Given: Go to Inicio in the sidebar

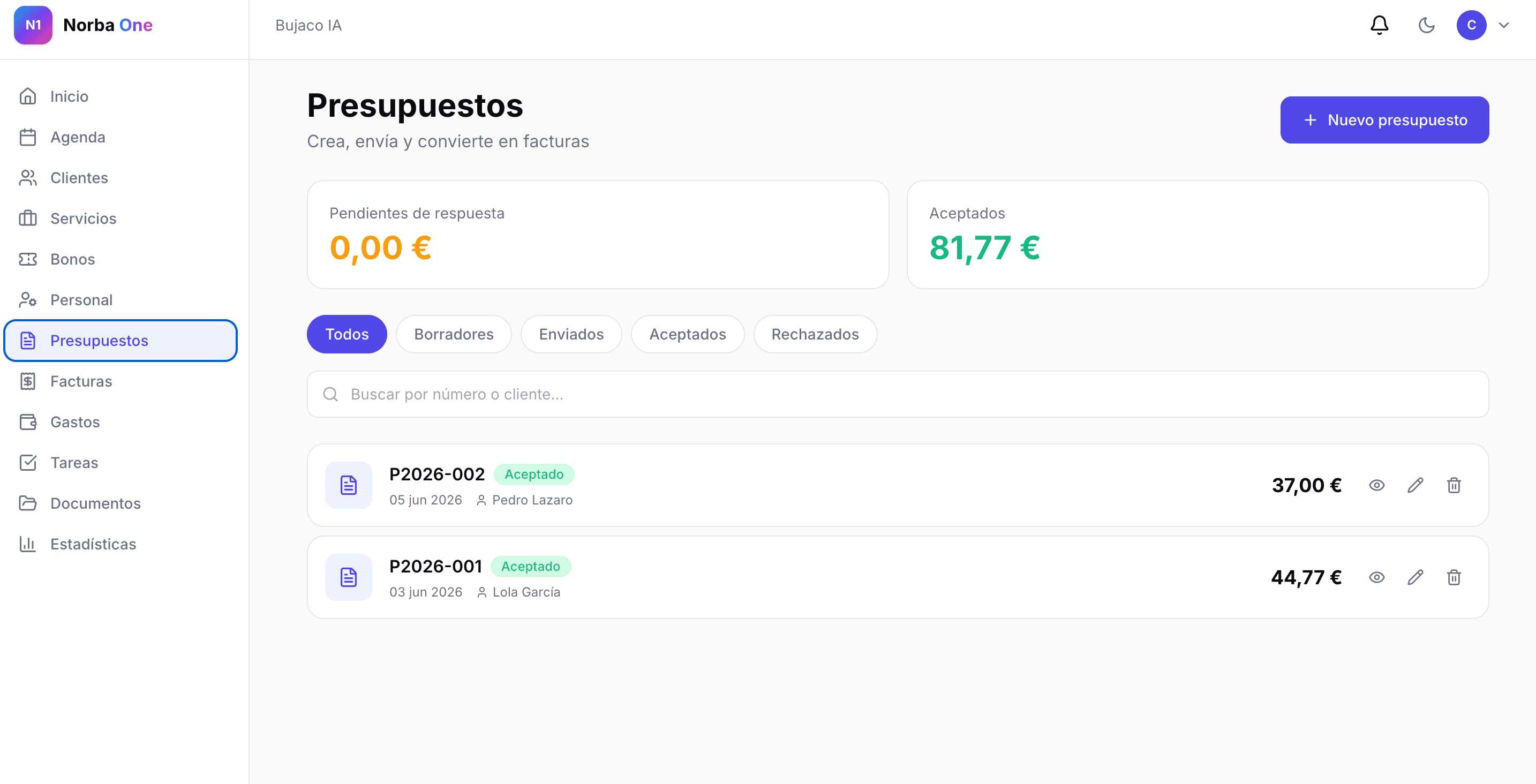Looking at the screenshot, I should click(121, 96).
